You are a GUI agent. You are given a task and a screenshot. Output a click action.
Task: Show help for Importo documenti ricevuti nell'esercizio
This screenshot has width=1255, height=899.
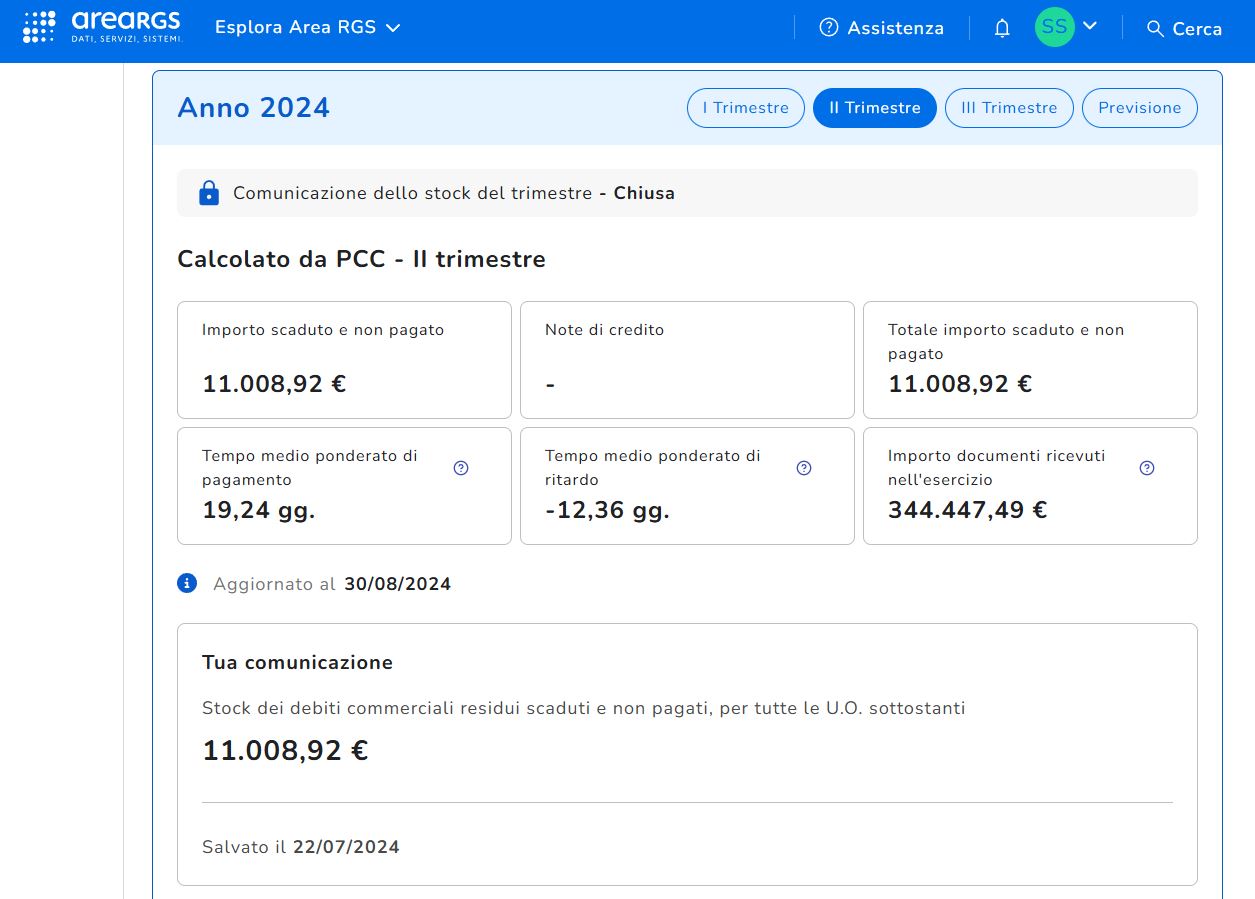[x=1147, y=468]
